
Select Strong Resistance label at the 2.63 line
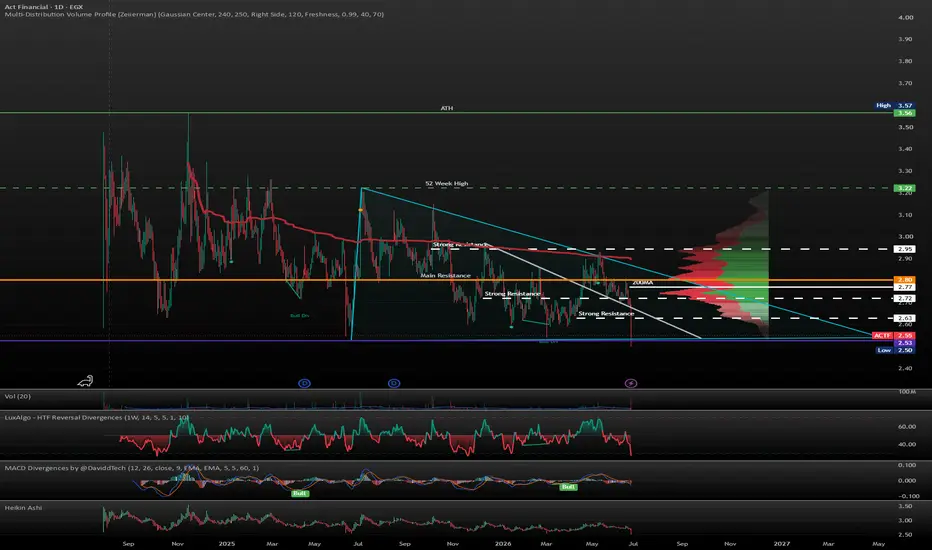[606, 313]
